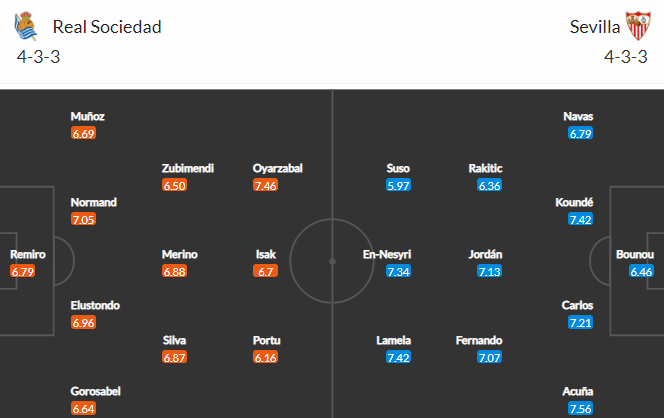Click the Real Sociedad club crest
664x418 pixels.
pyautogui.click(x=27, y=25)
